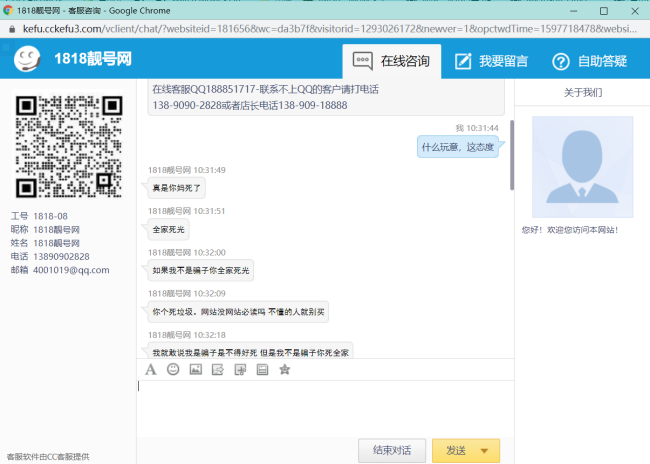The height and width of the screenshot is (464, 650).
Task: Switch to the 在线咨询 tab
Action: [392, 61]
